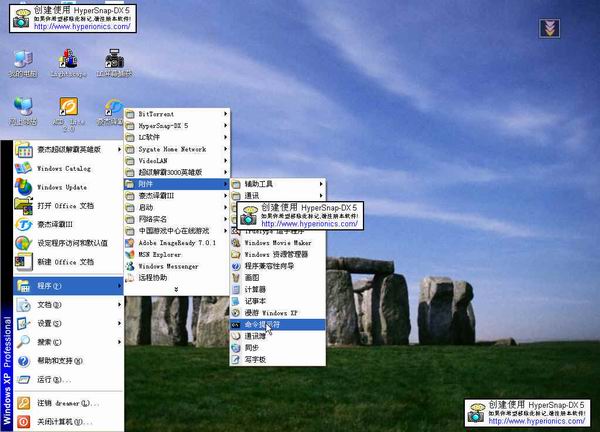Launch 画图 Paint from Accessories
Screen dimensions: 600x432
coord(278,277)
